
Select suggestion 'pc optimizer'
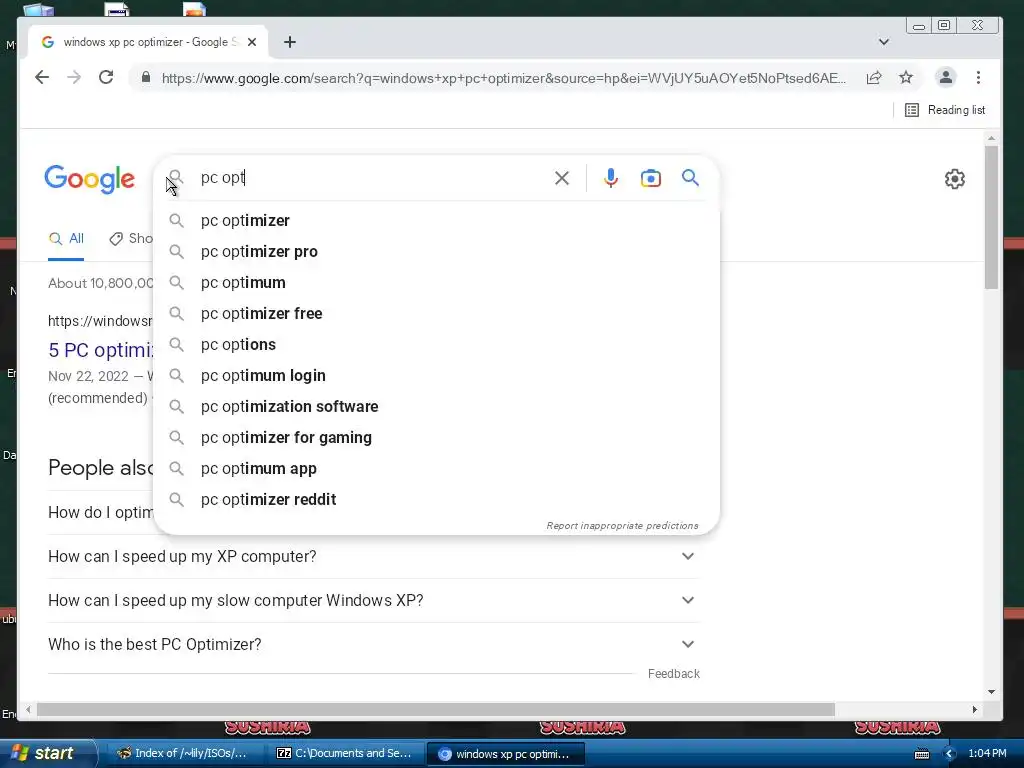(x=436, y=221)
